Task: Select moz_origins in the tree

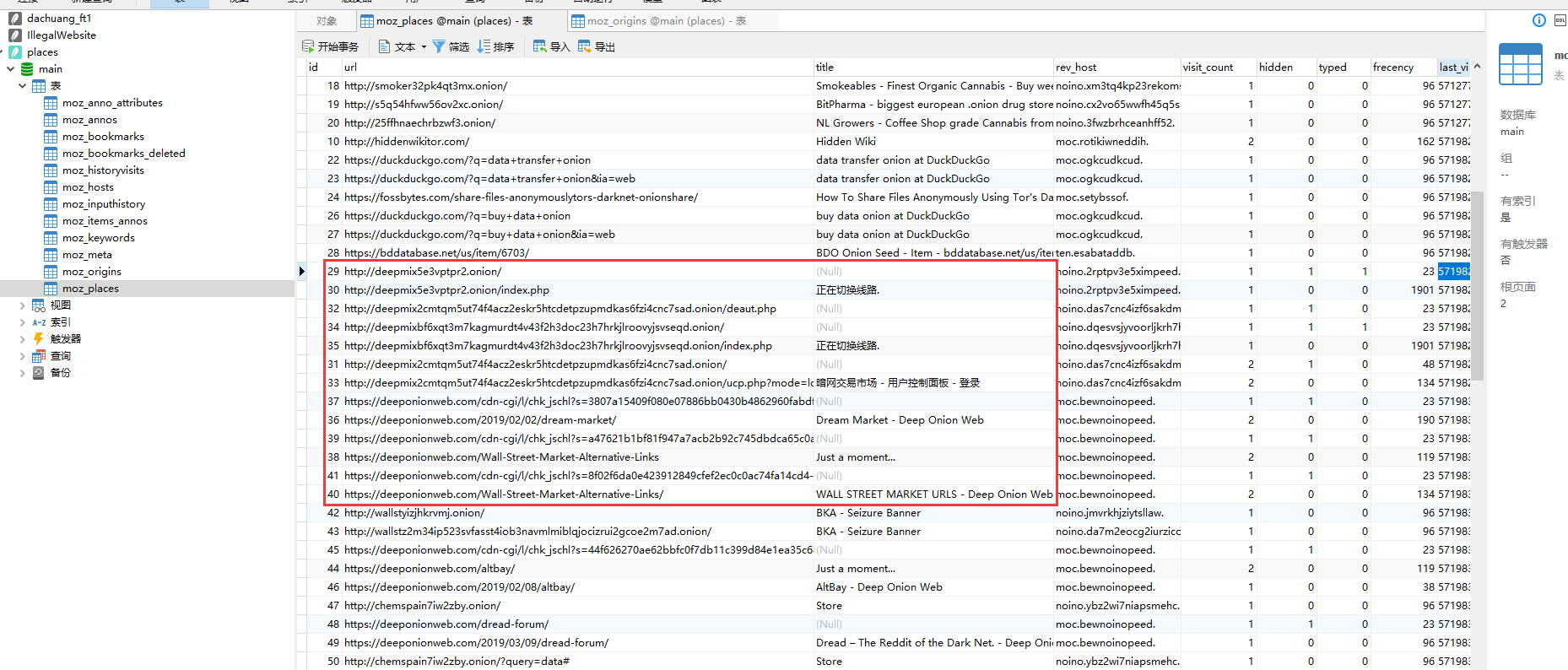Action: click(x=92, y=271)
